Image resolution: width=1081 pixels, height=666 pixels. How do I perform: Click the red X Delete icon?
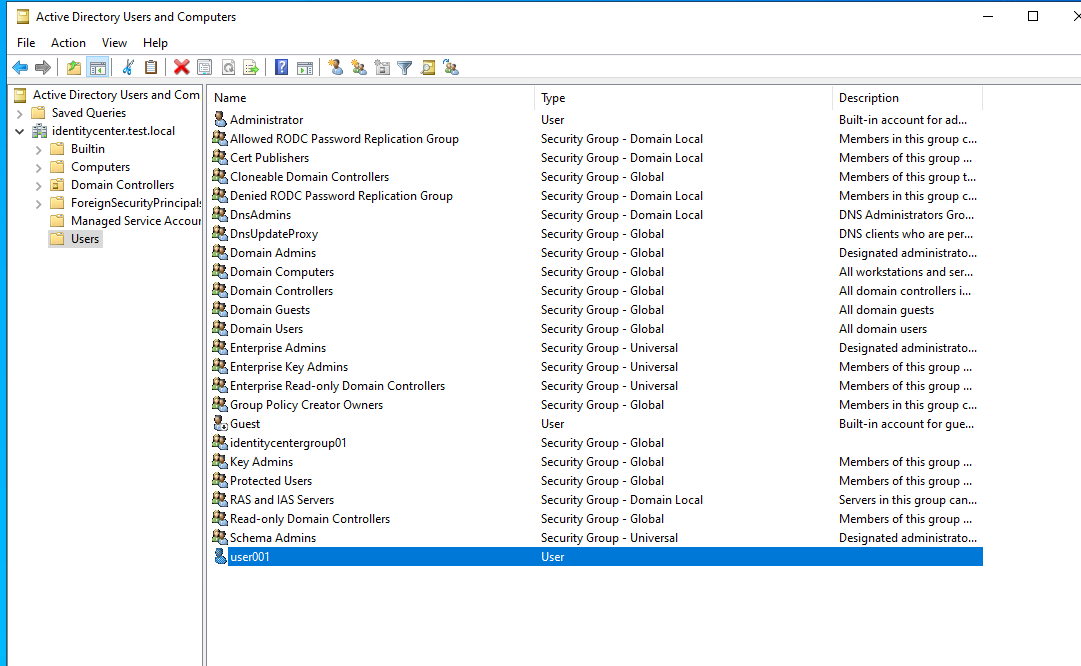[x=181, y=68]
